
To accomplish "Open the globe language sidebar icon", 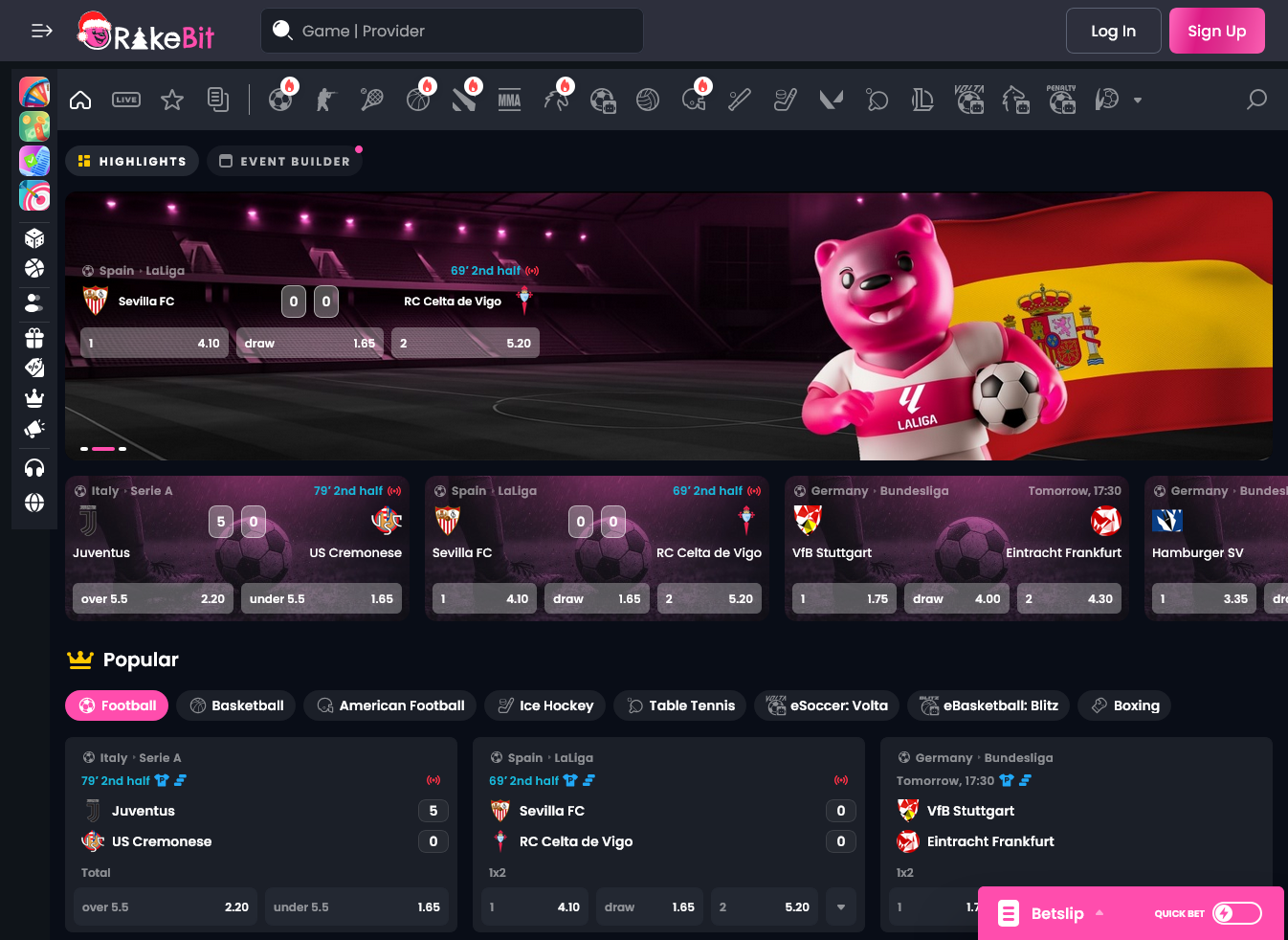I will (x=34, y=503).
